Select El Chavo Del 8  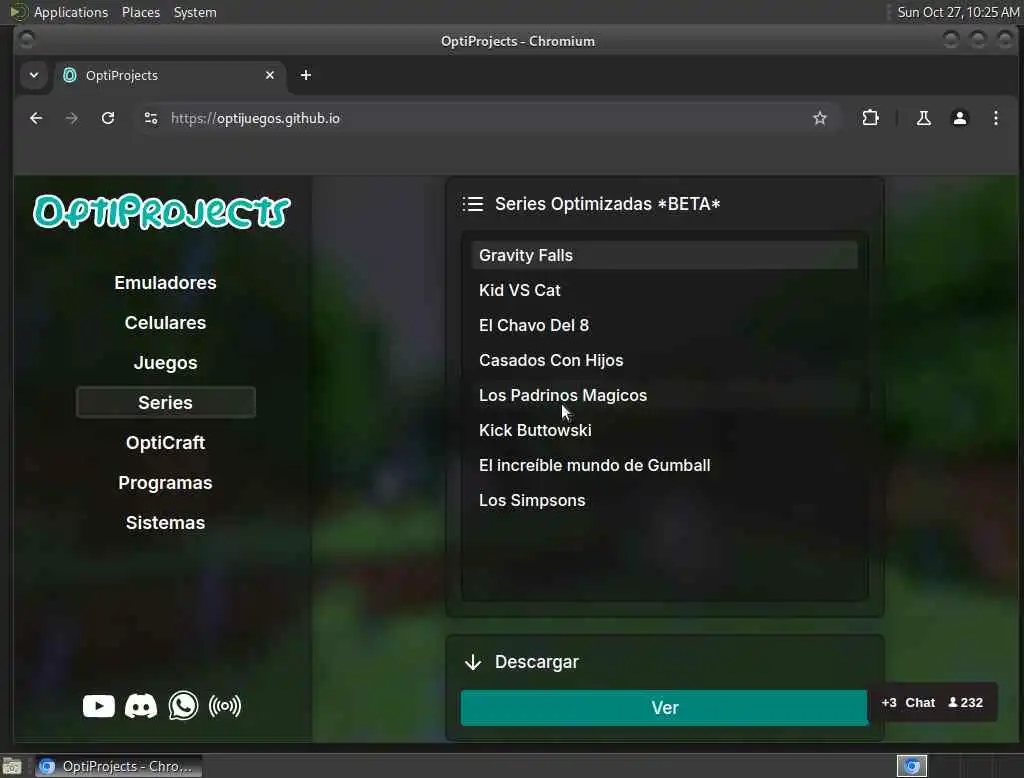664,325
